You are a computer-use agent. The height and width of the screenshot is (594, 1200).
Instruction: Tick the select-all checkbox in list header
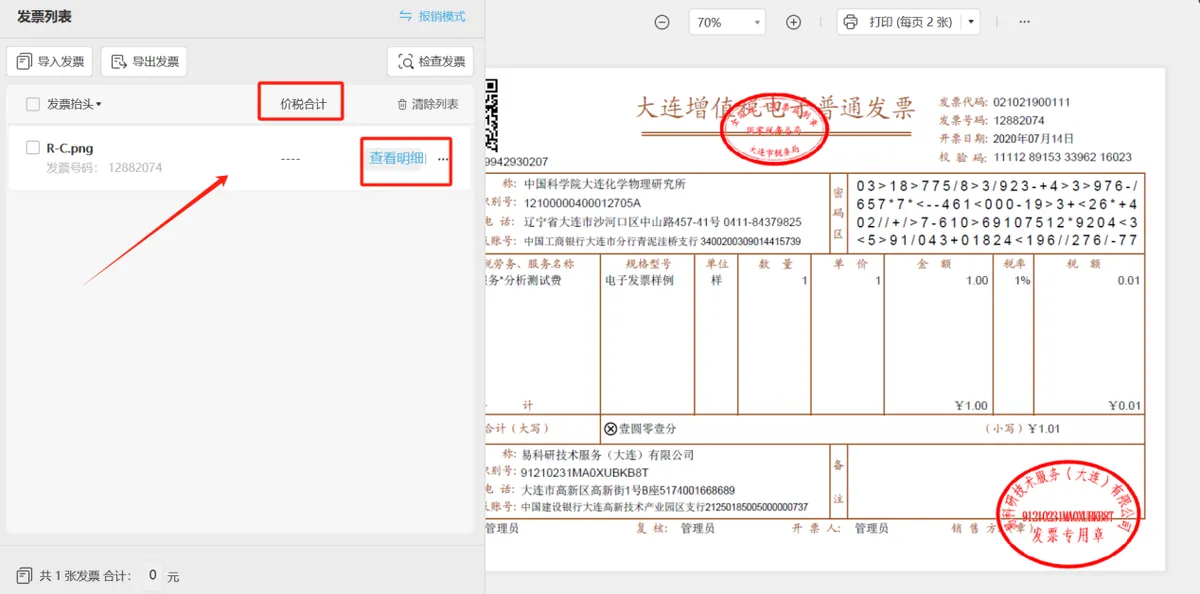33,104
